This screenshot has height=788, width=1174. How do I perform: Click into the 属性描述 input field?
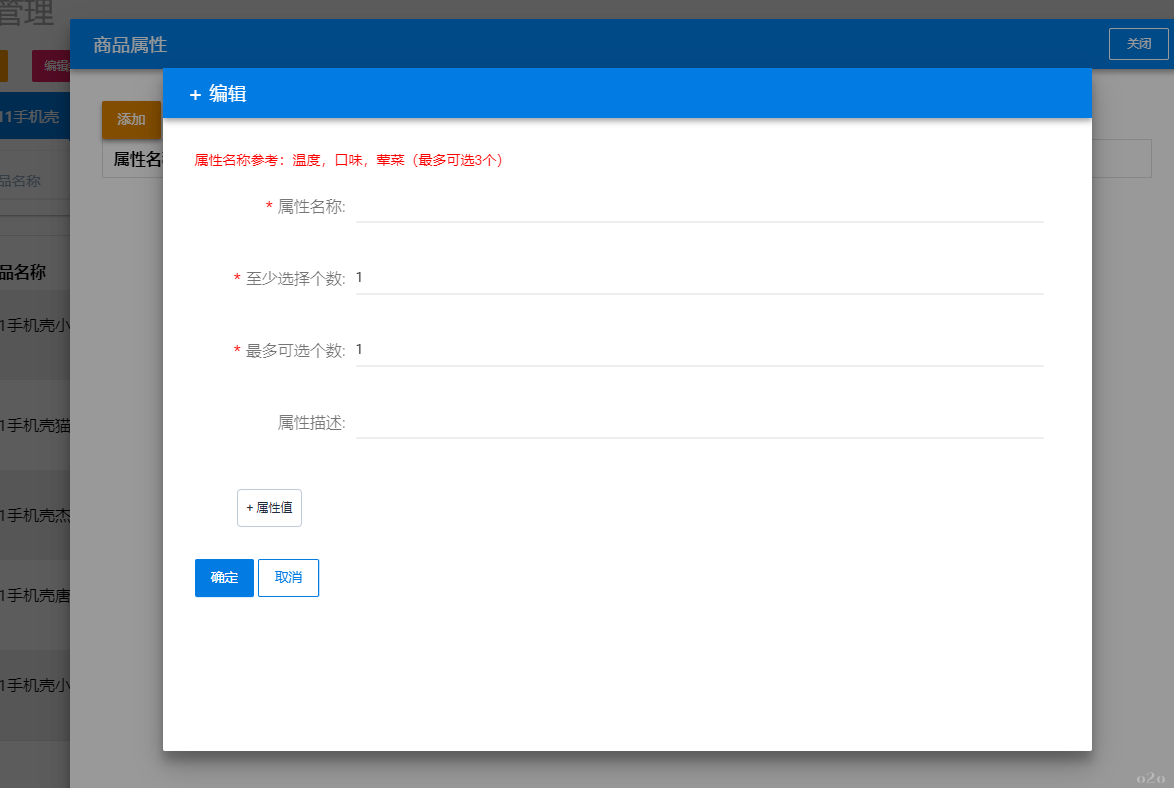coord(699,422)
